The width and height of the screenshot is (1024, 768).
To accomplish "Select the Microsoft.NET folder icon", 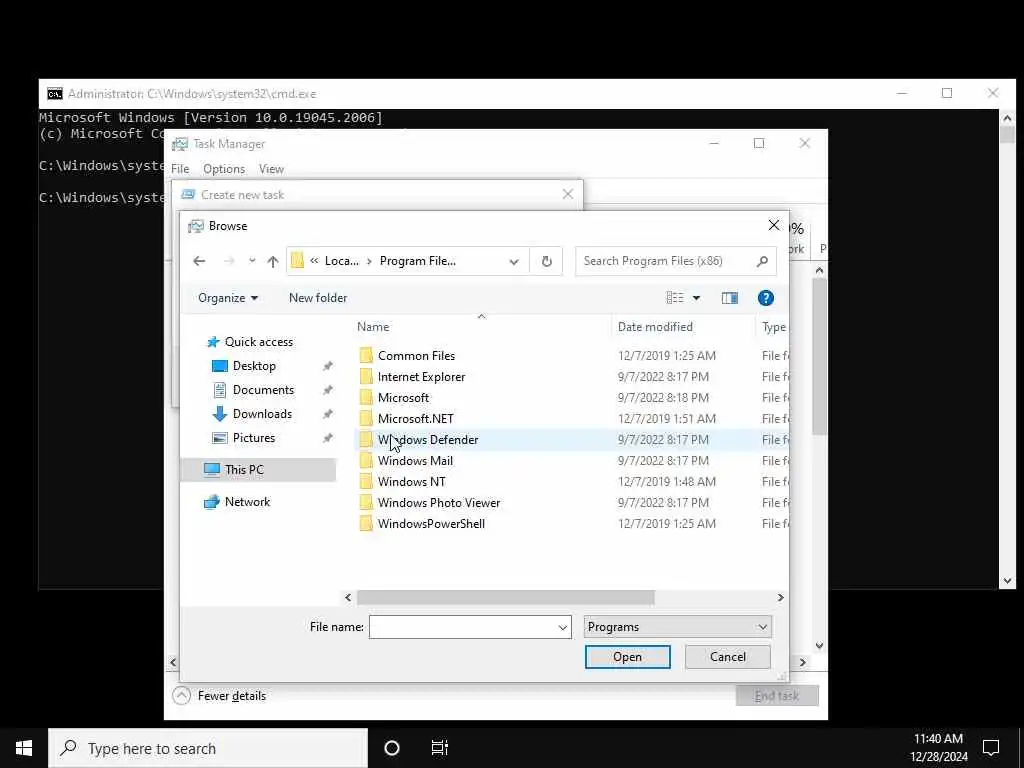I will (x=366, y=419).
